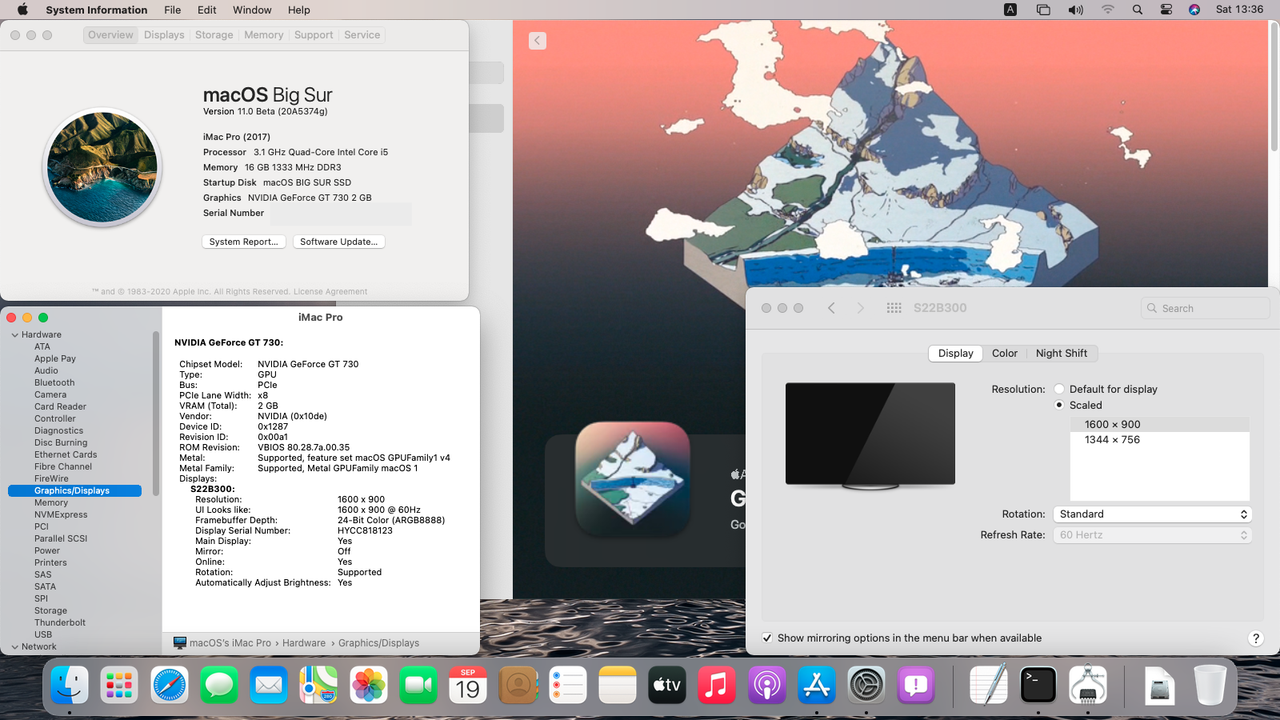Open the Rotation dropdown

[x=1152, y=514]
